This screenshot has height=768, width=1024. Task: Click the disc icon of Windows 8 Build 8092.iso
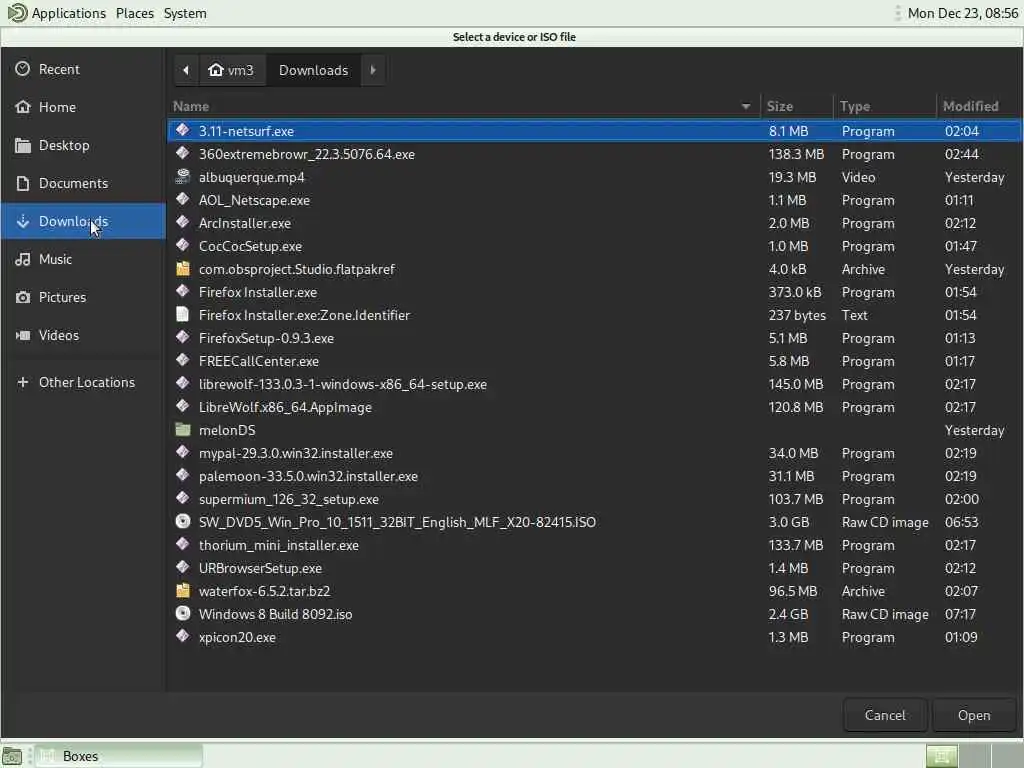tap(183, 613)
